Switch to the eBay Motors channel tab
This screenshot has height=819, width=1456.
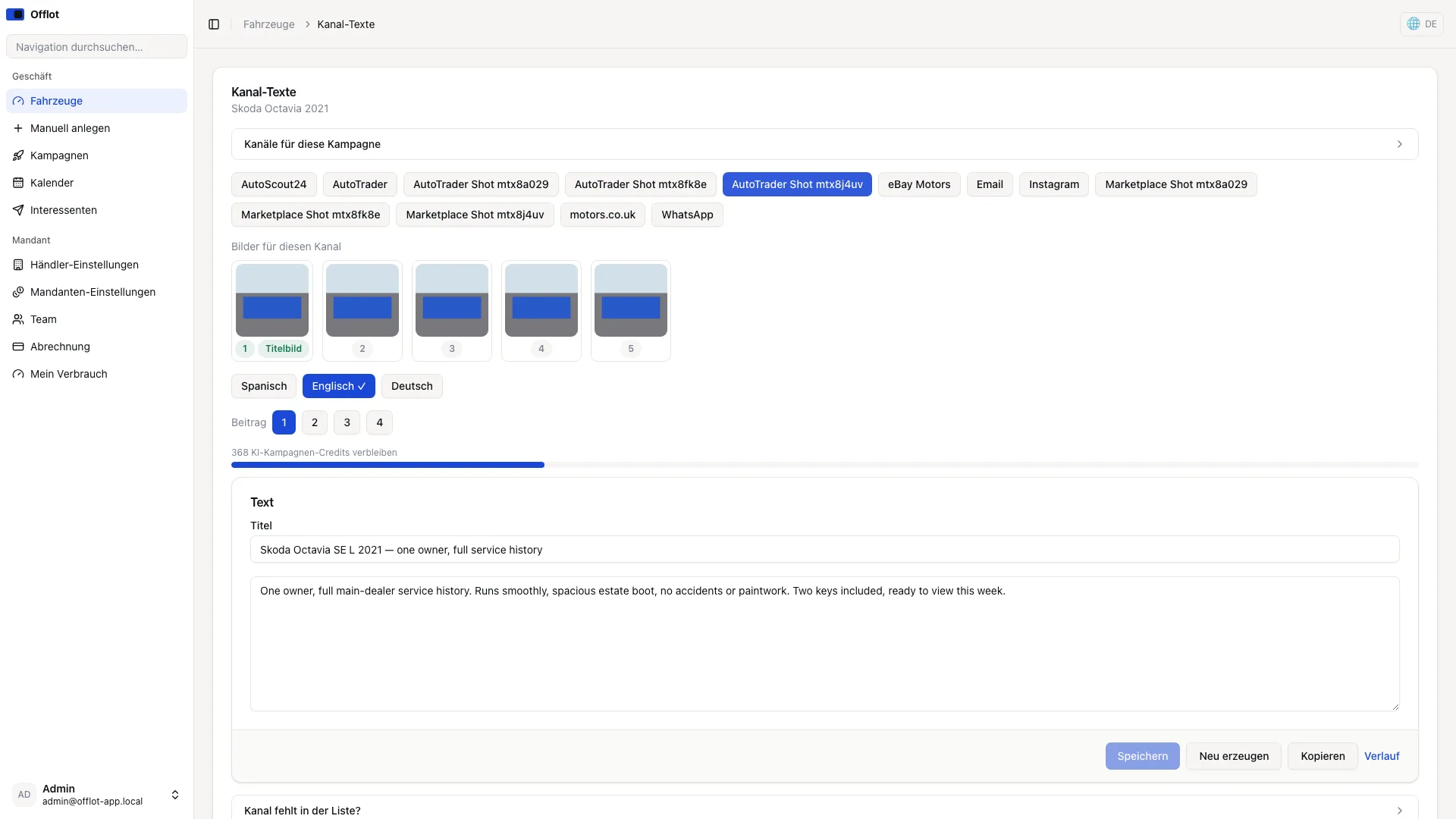pyautogui.click(x=919, y=184)
